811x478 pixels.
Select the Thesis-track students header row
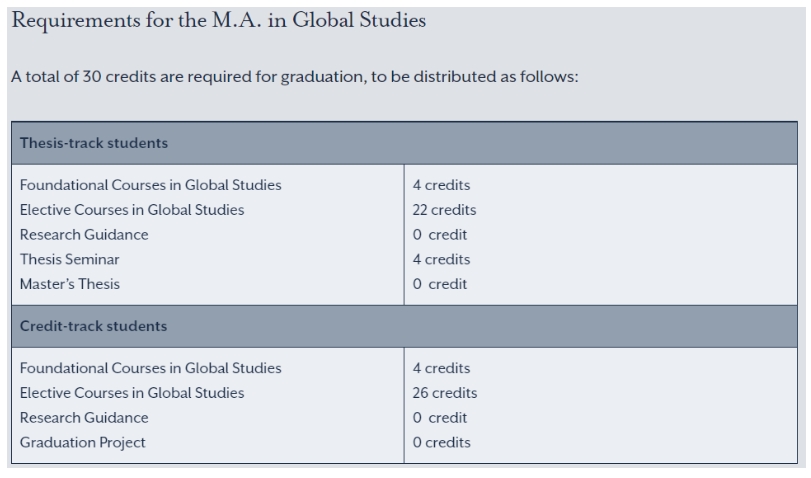pos(404,143)
